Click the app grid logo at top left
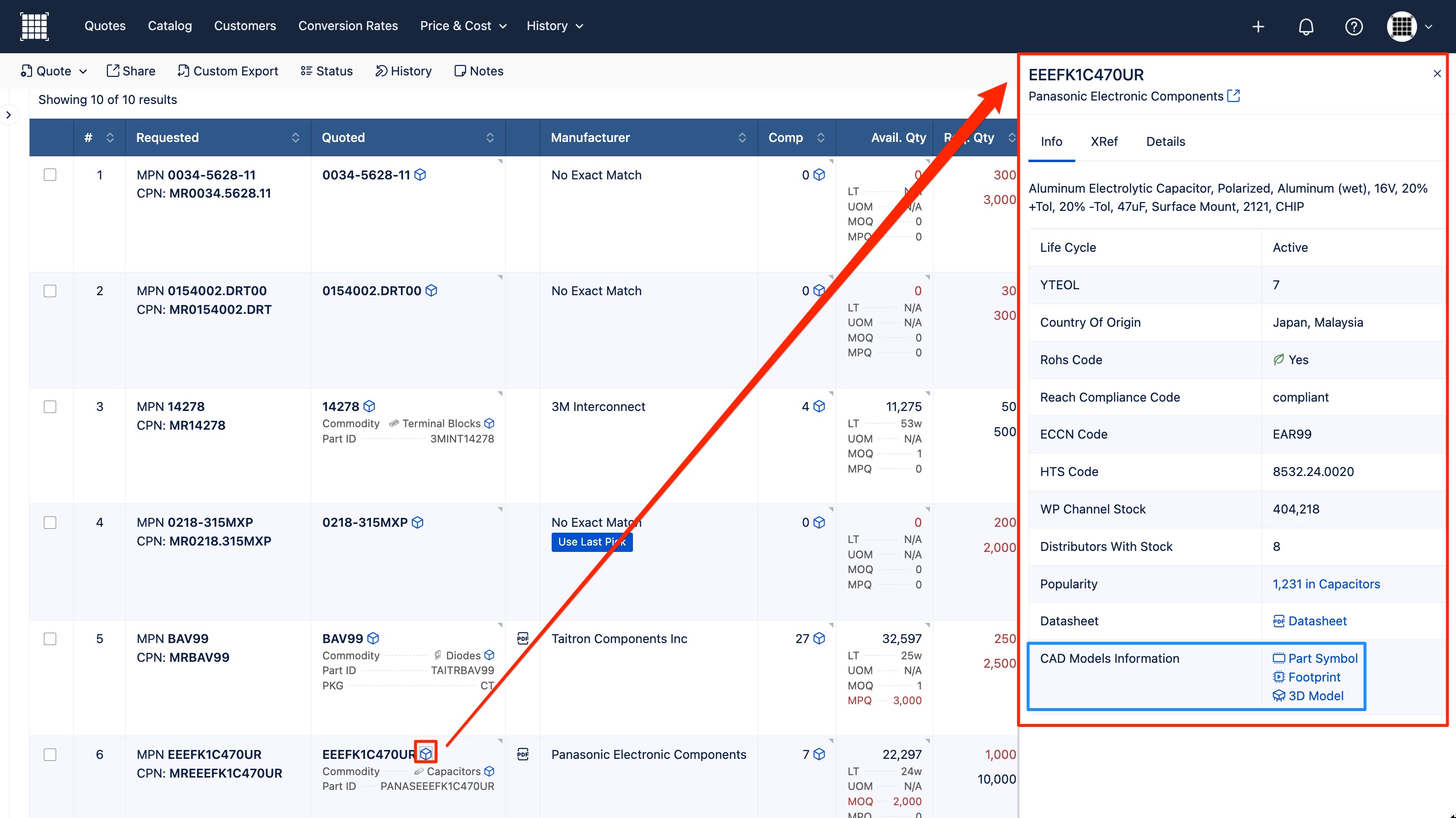Viewport: 1456px width, 818px height. tap(34, 26)
